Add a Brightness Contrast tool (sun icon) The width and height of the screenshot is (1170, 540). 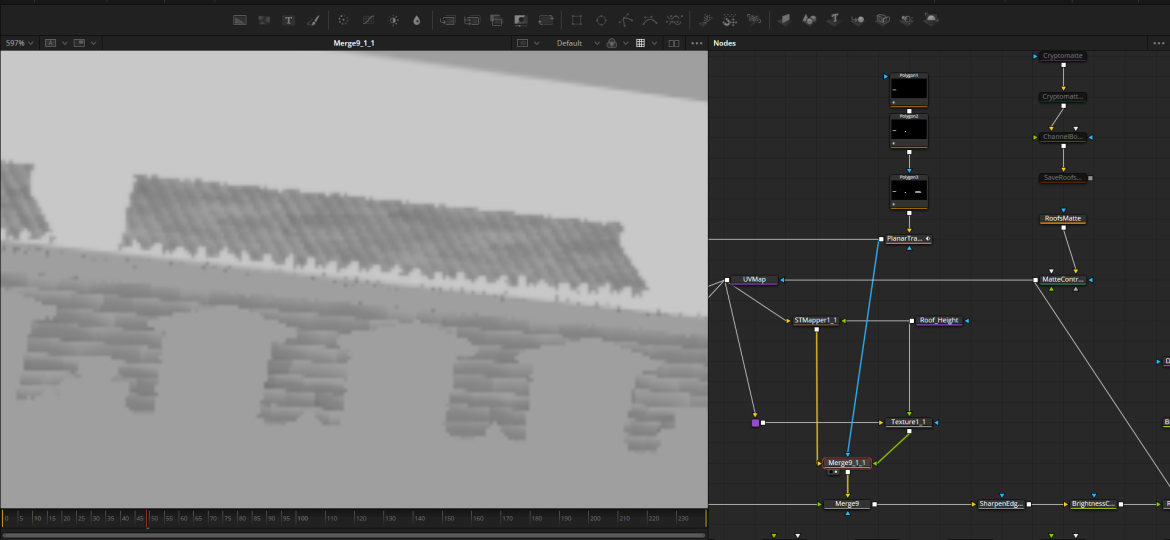[x=393, y=20]
